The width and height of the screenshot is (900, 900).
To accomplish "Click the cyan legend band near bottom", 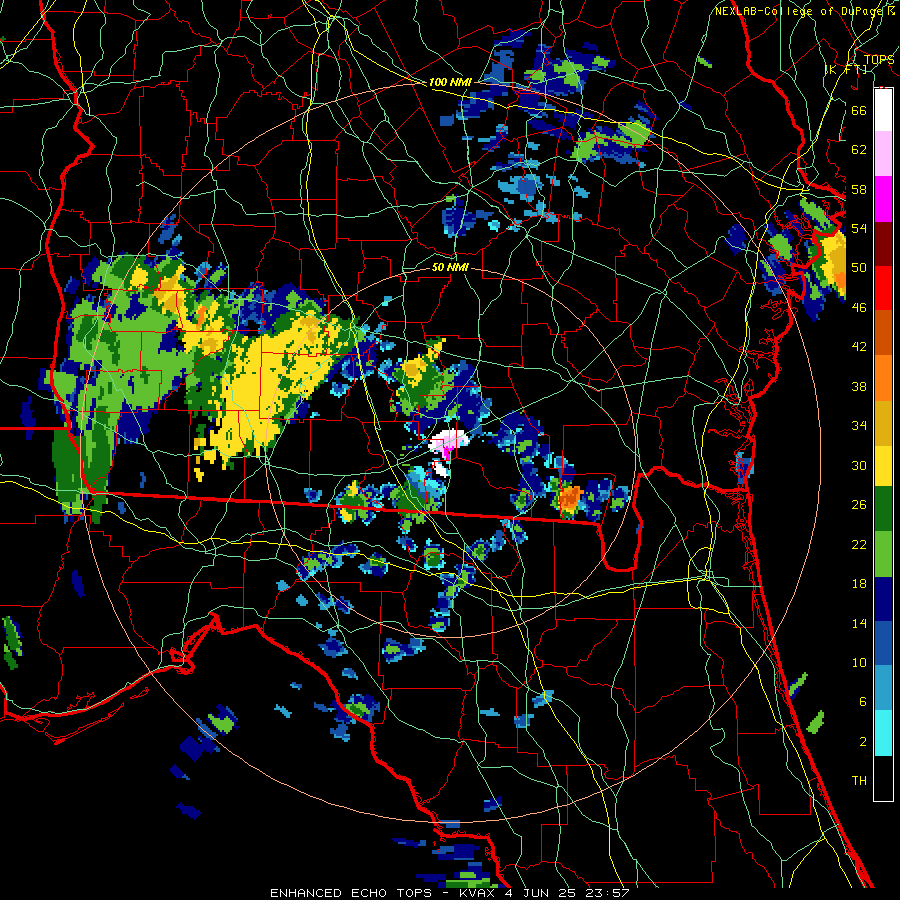I will pos(883,733).
